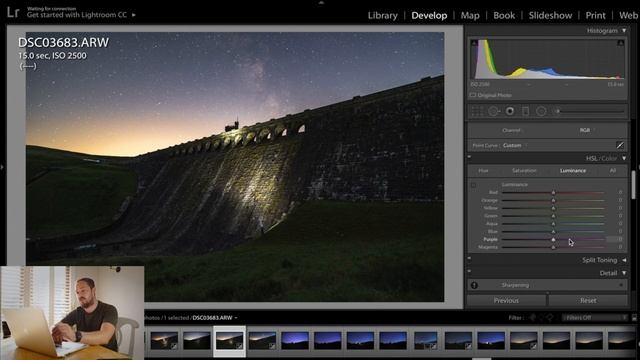Click the Yellow luminance slider
Image resolution: width=640 pixels, height=360 pixels.
(553, 208)
